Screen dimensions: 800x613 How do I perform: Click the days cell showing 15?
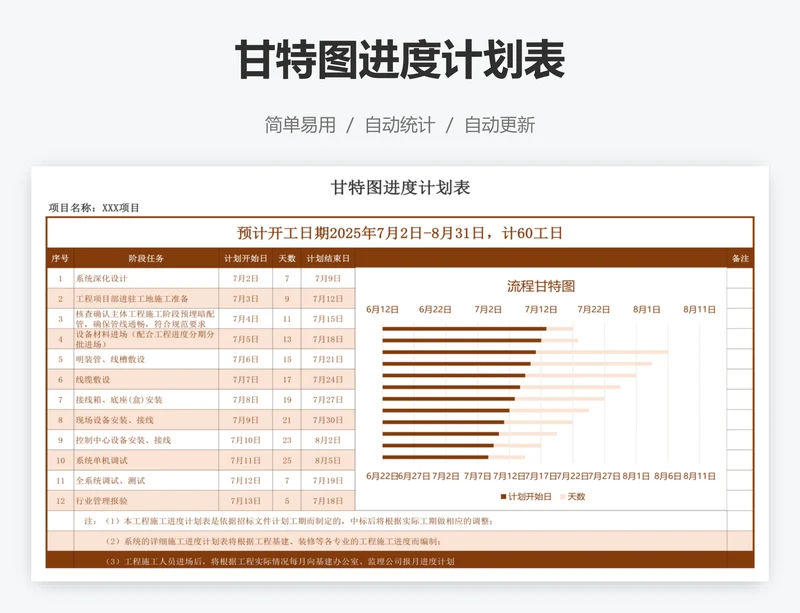coord(287,359)
